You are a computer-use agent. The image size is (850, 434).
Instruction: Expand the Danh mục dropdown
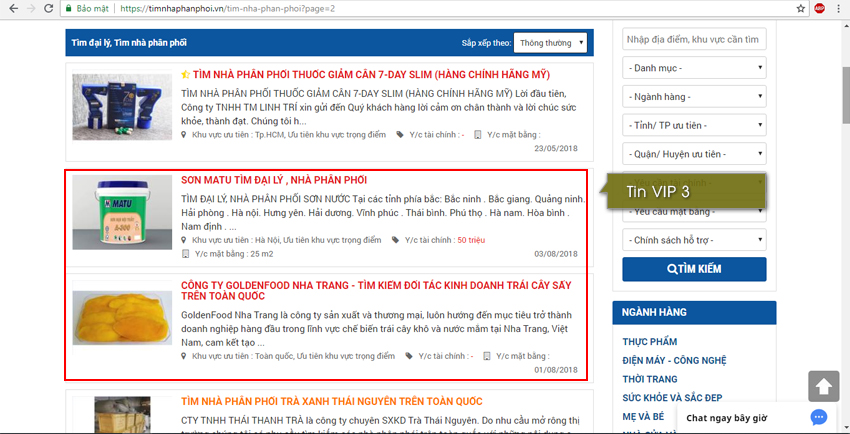pos(694,68)
